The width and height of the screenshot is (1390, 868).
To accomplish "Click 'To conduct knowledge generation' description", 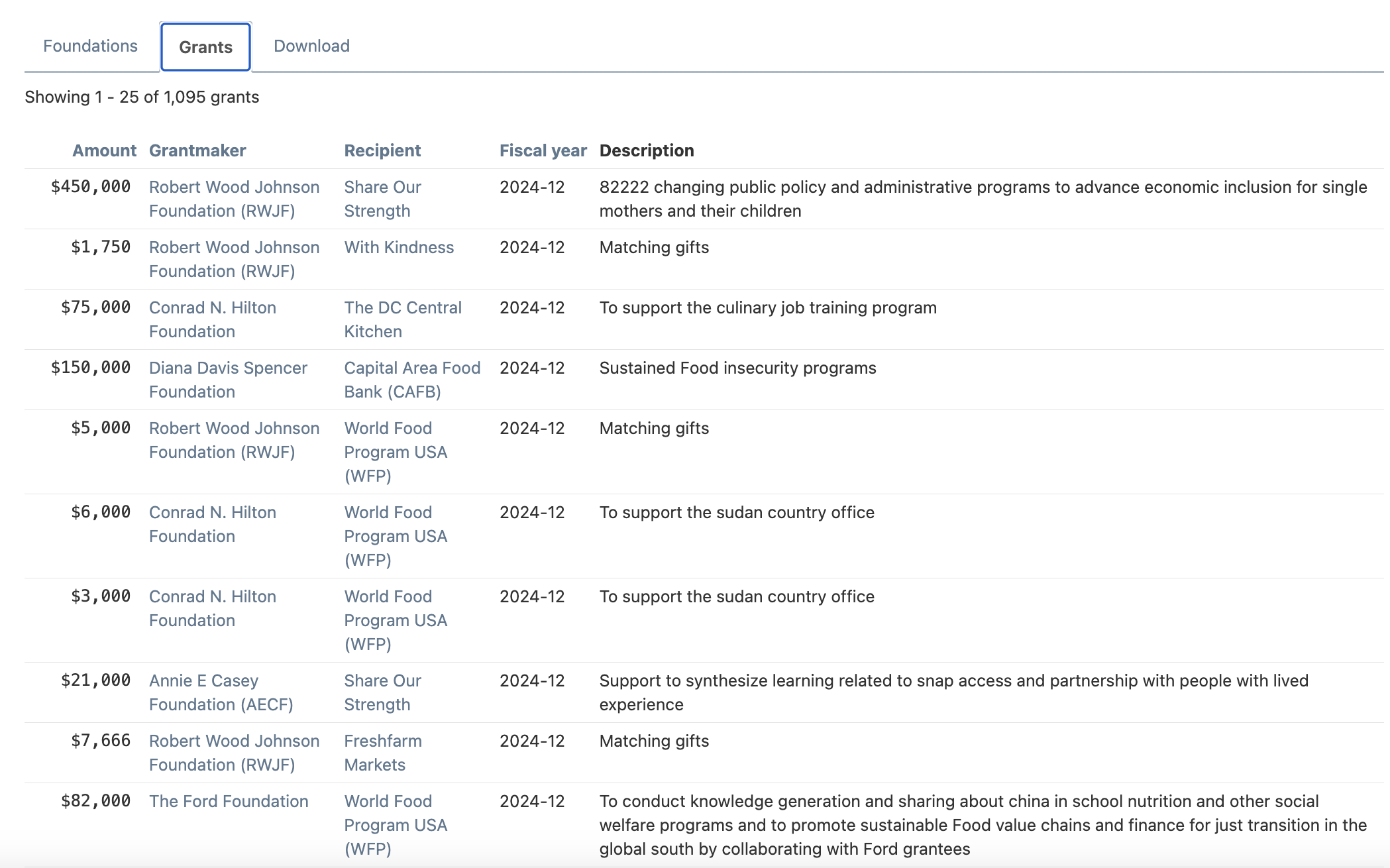I will [983, 825].
